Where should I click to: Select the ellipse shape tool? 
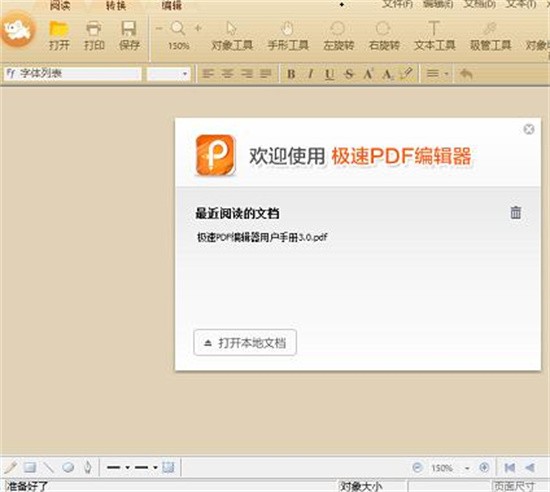click(68, 467)
